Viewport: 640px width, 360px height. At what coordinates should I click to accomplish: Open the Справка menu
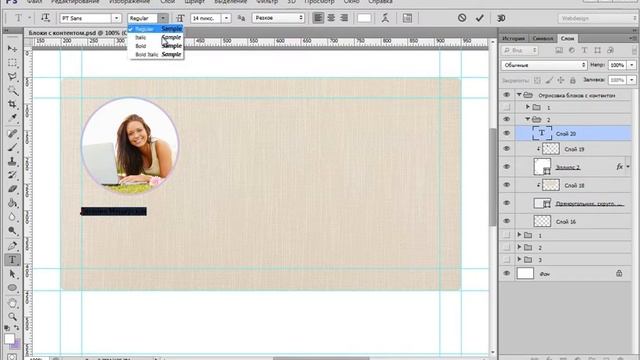(x=380, y=2)
